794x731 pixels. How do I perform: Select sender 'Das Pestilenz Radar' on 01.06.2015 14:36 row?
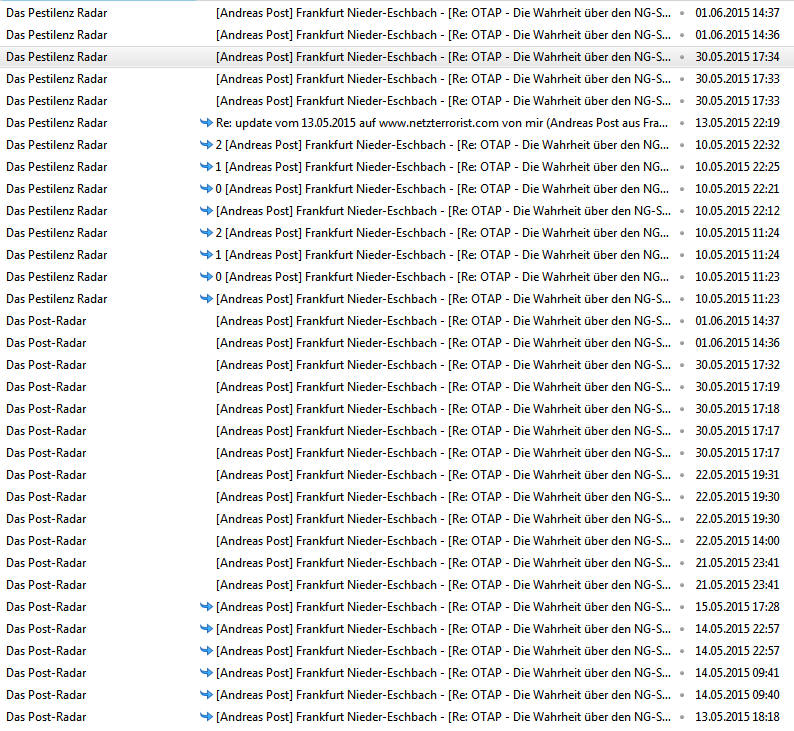pyautogui.click(x=57, y=35)
